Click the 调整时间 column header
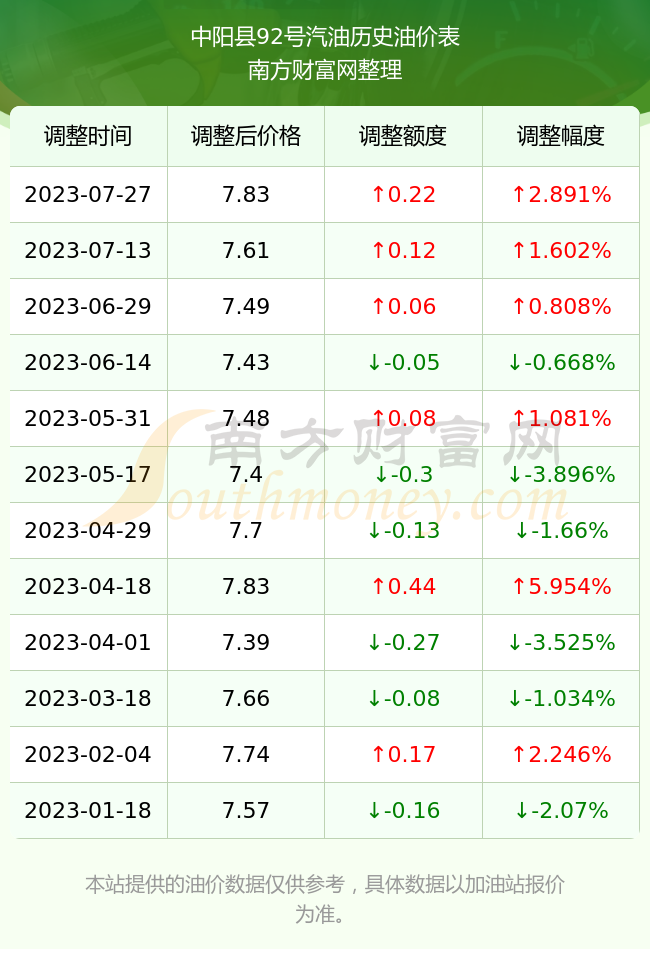650x980 pixels. coord(88,136)
